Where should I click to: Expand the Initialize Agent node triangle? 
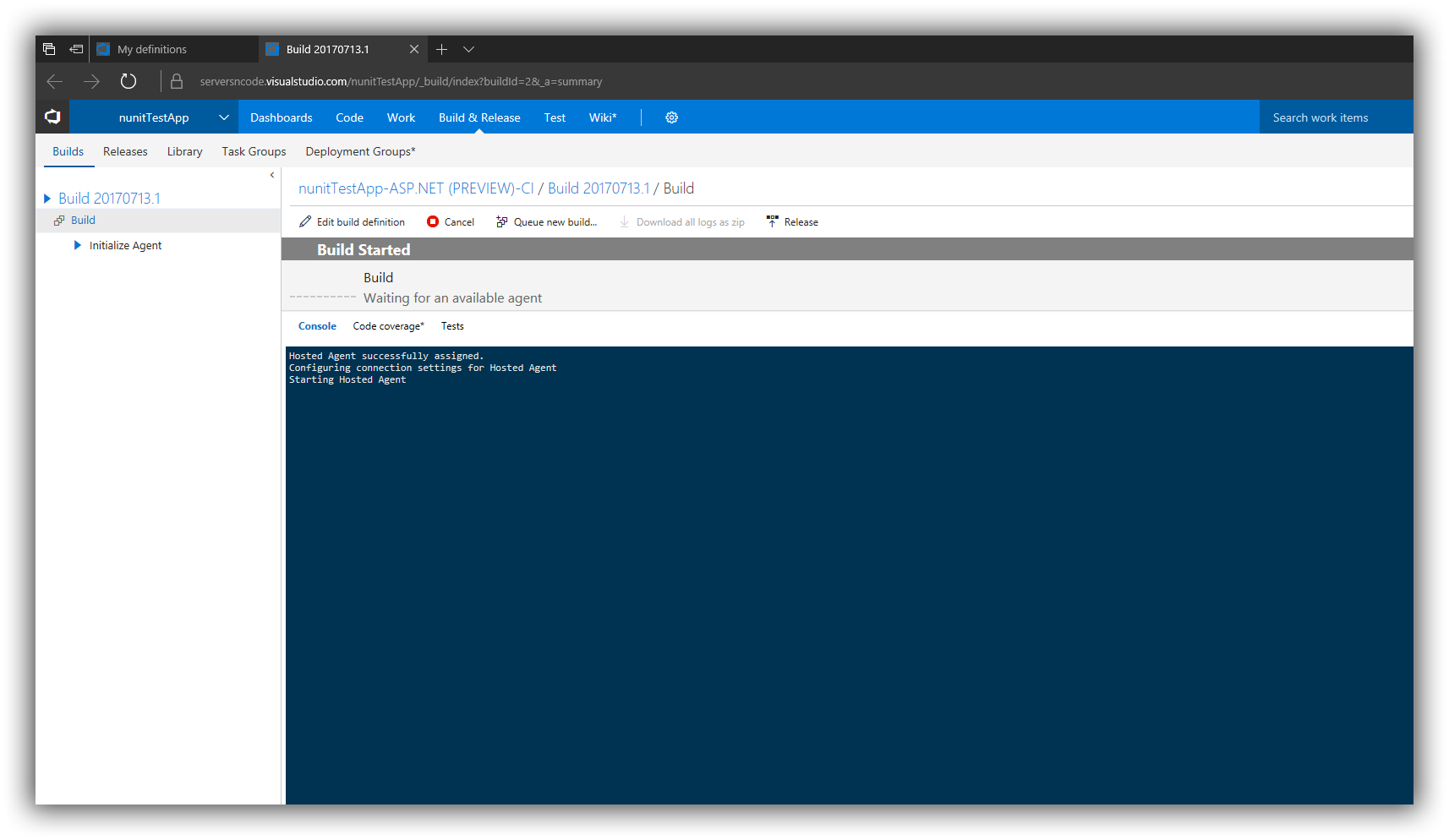coord(78,245)
